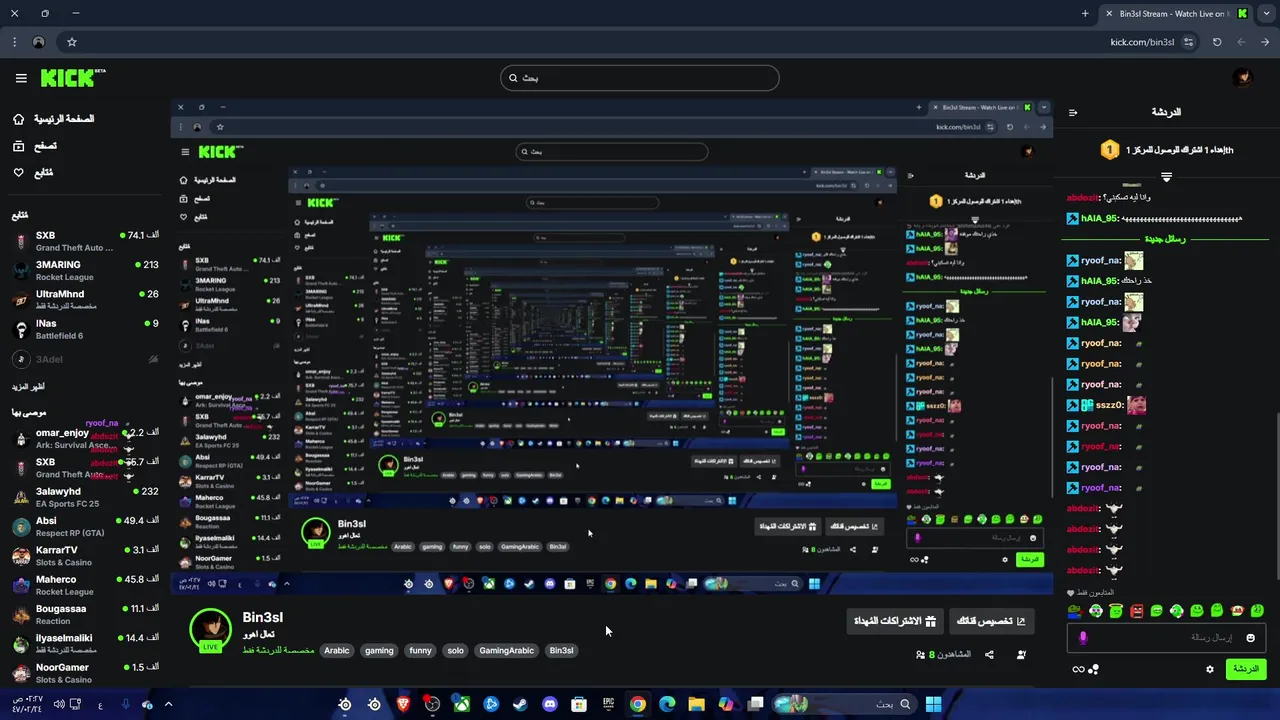Open ilyaselmaliki channel

point(84,644)
